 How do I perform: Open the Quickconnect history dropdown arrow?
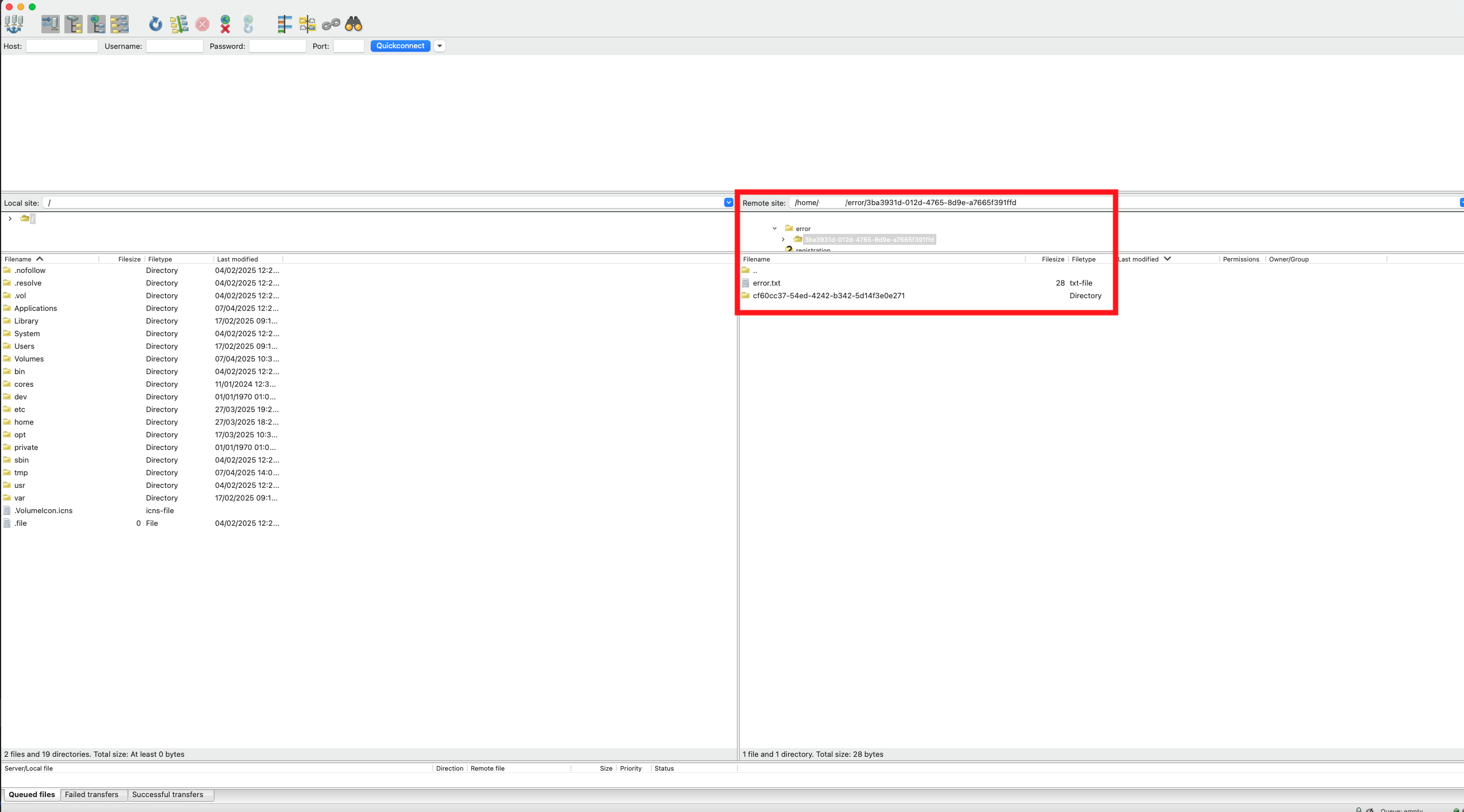click(x=440, y=46)
